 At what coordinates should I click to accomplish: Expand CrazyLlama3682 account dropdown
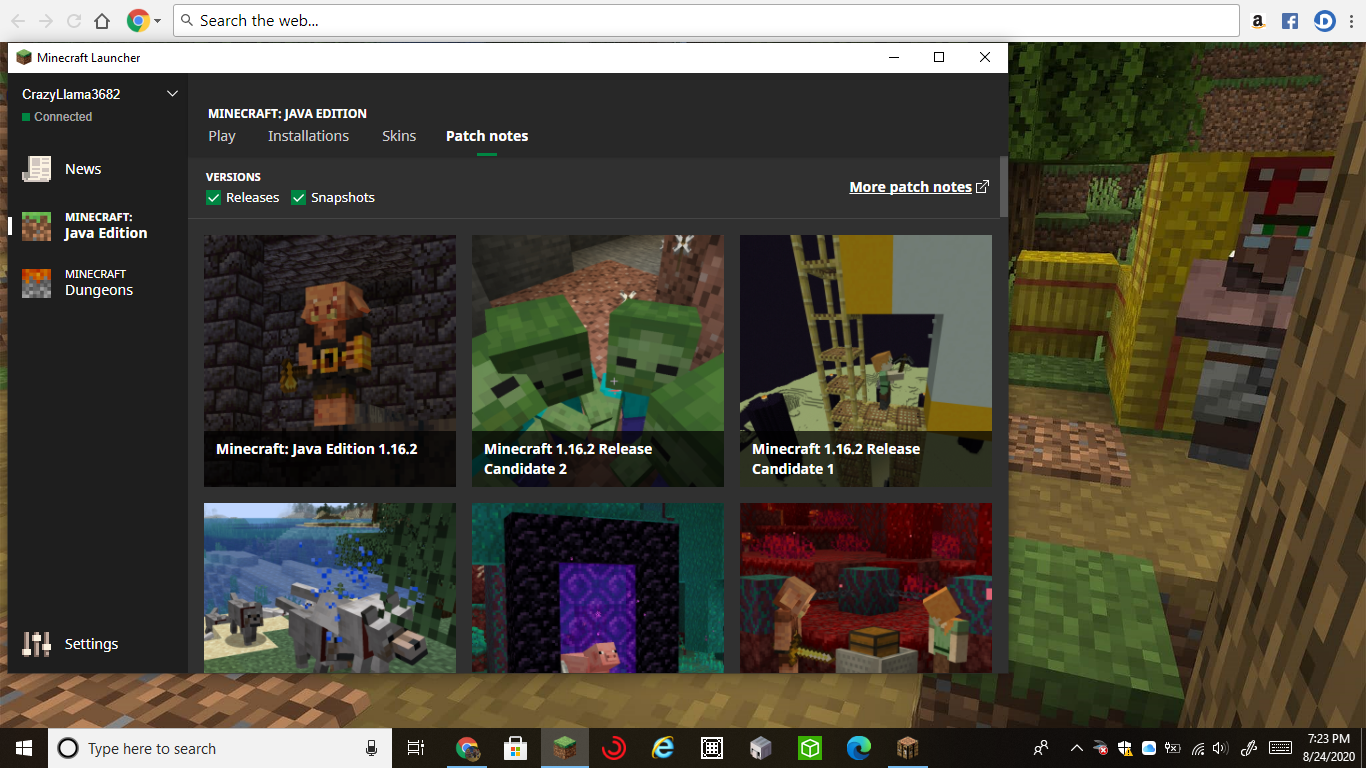click(172, 94)
